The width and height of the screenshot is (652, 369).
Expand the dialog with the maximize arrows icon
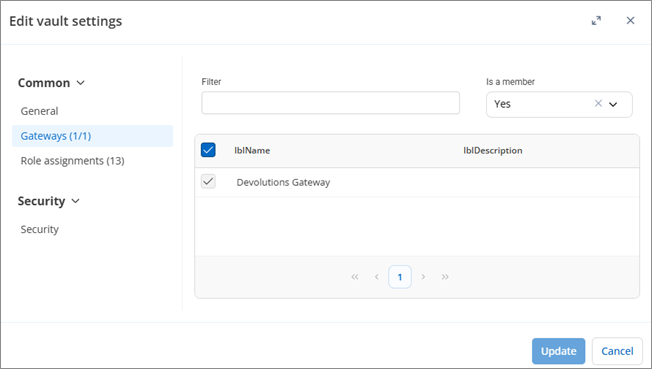[x=596, y=20]
